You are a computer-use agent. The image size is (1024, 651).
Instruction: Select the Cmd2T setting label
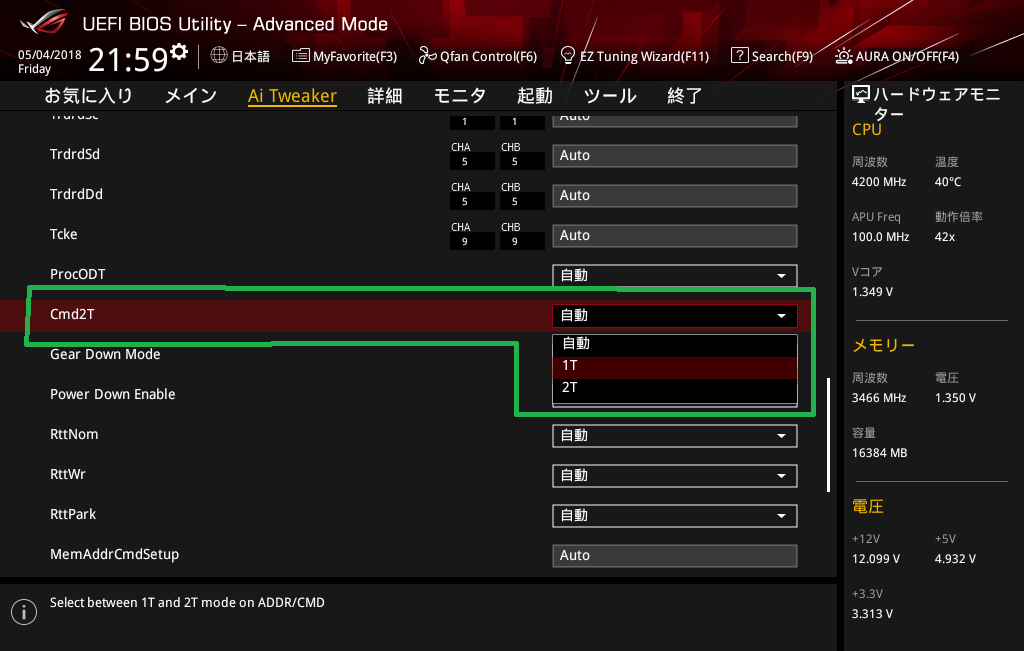click(x=72, y=315)
